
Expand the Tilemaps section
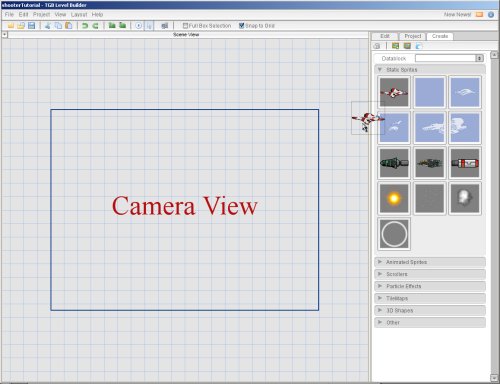coord(430,298)
